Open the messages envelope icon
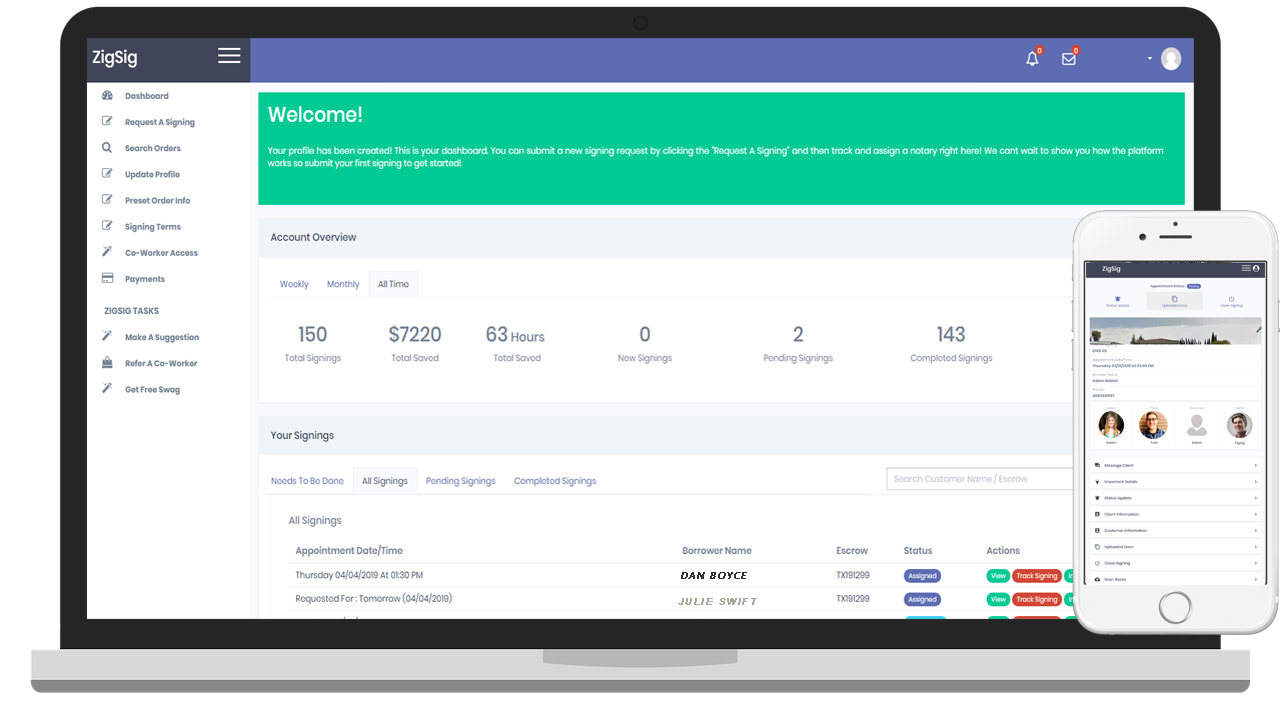The width and height of the screenshot is (1280, 720). click(1068, 59)
